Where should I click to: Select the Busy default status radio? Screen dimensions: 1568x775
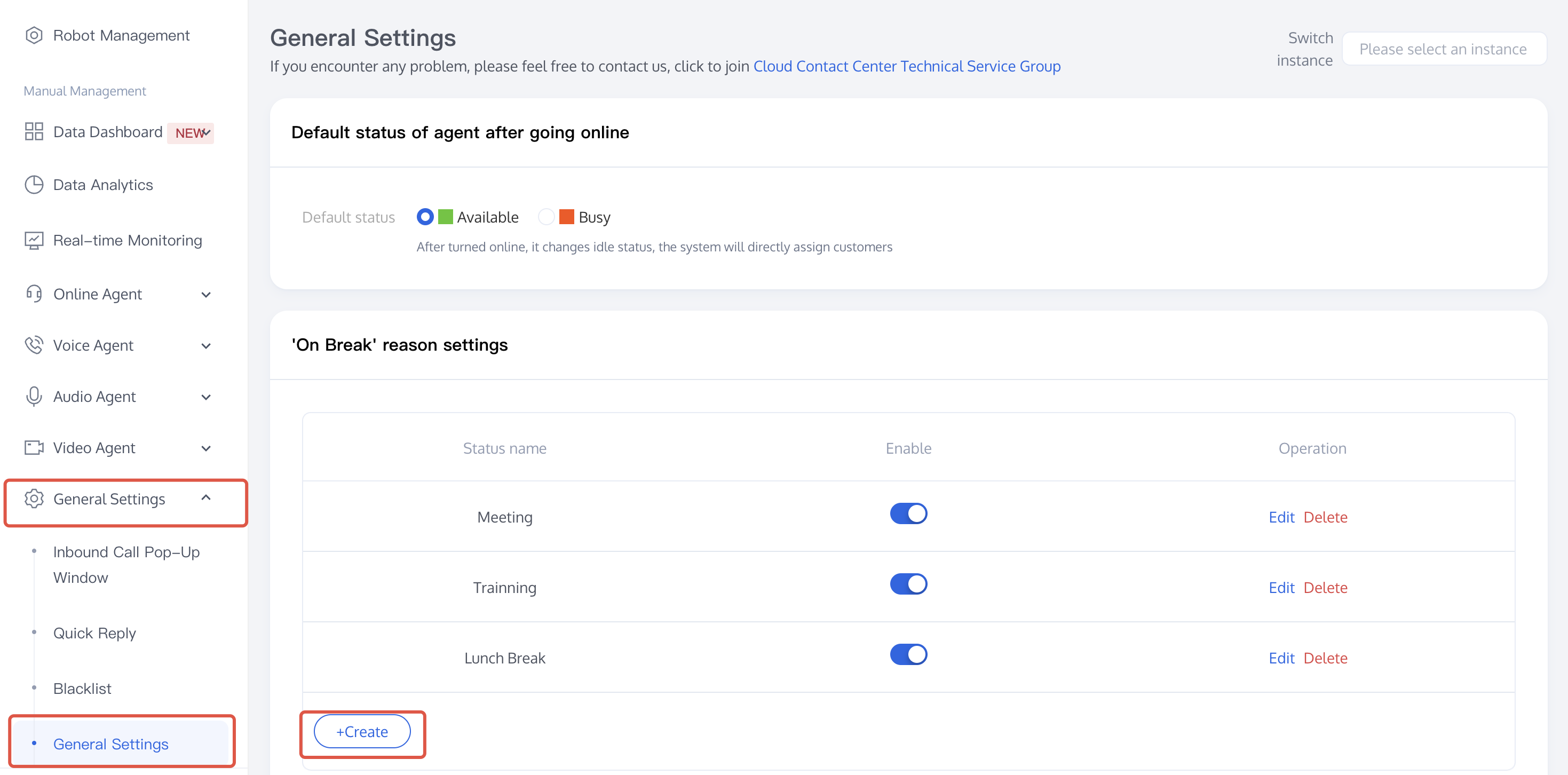(546, 217)
